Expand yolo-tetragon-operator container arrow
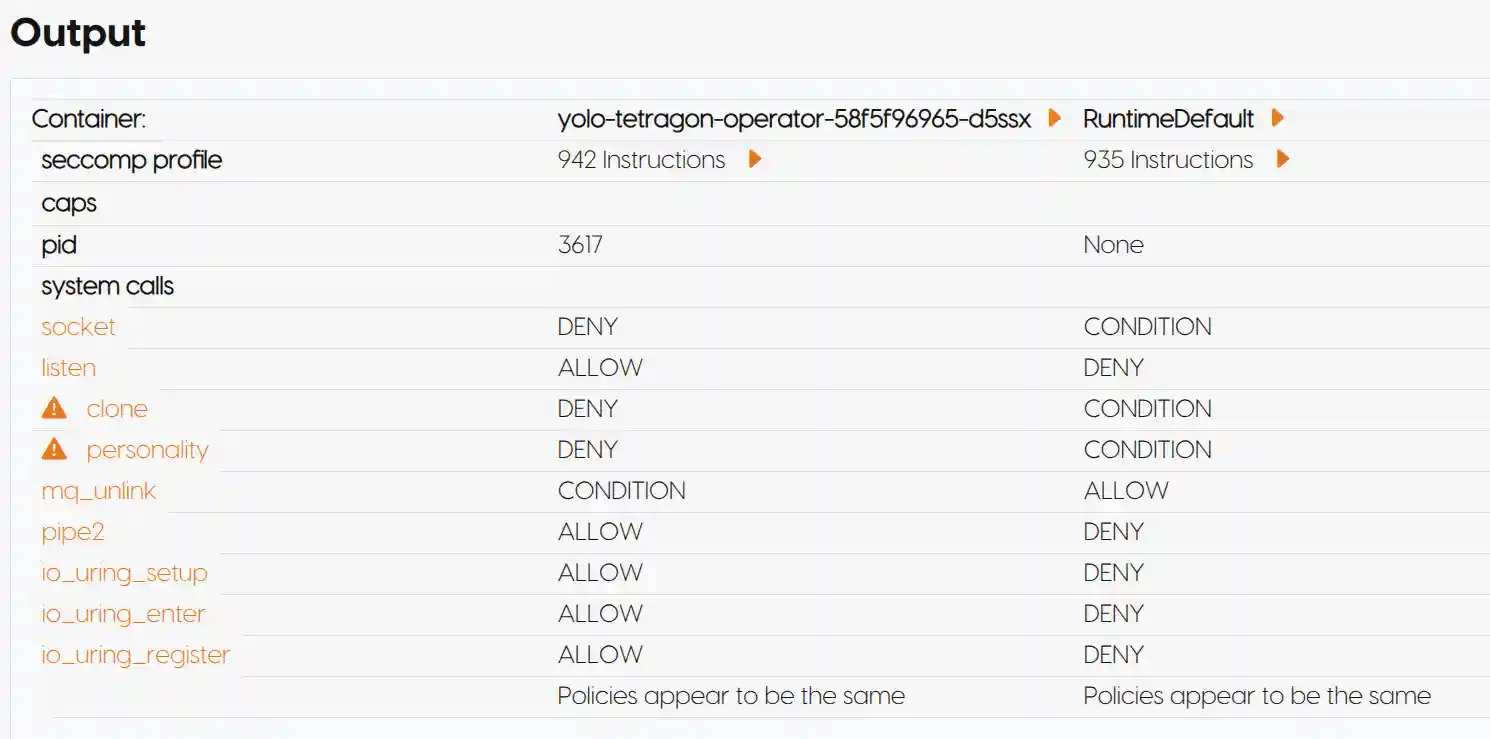1490x739 pixels. 1054,118
